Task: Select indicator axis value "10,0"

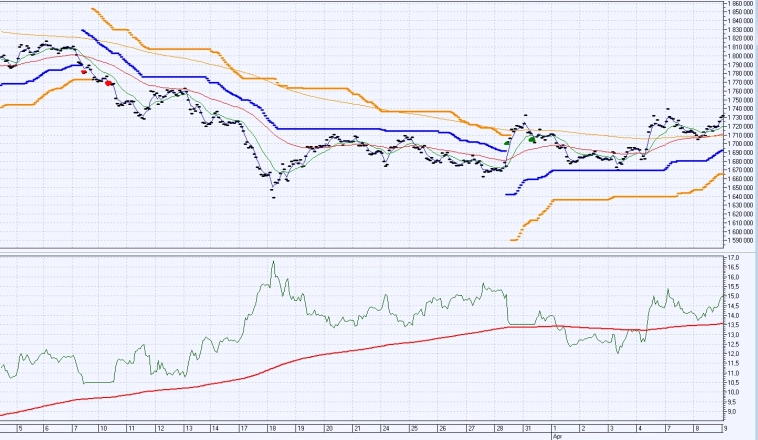Action: point(734,392)
